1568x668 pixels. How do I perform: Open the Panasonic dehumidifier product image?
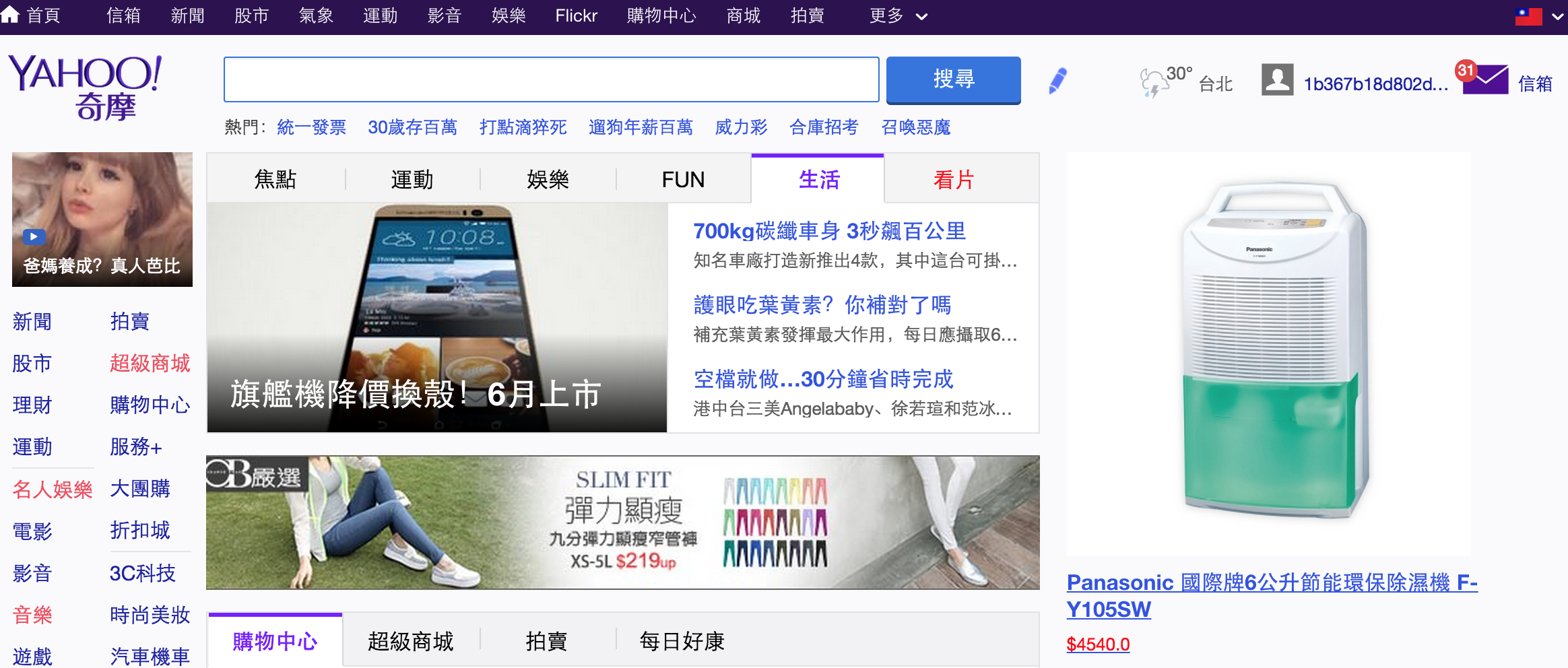point(1269,354)
